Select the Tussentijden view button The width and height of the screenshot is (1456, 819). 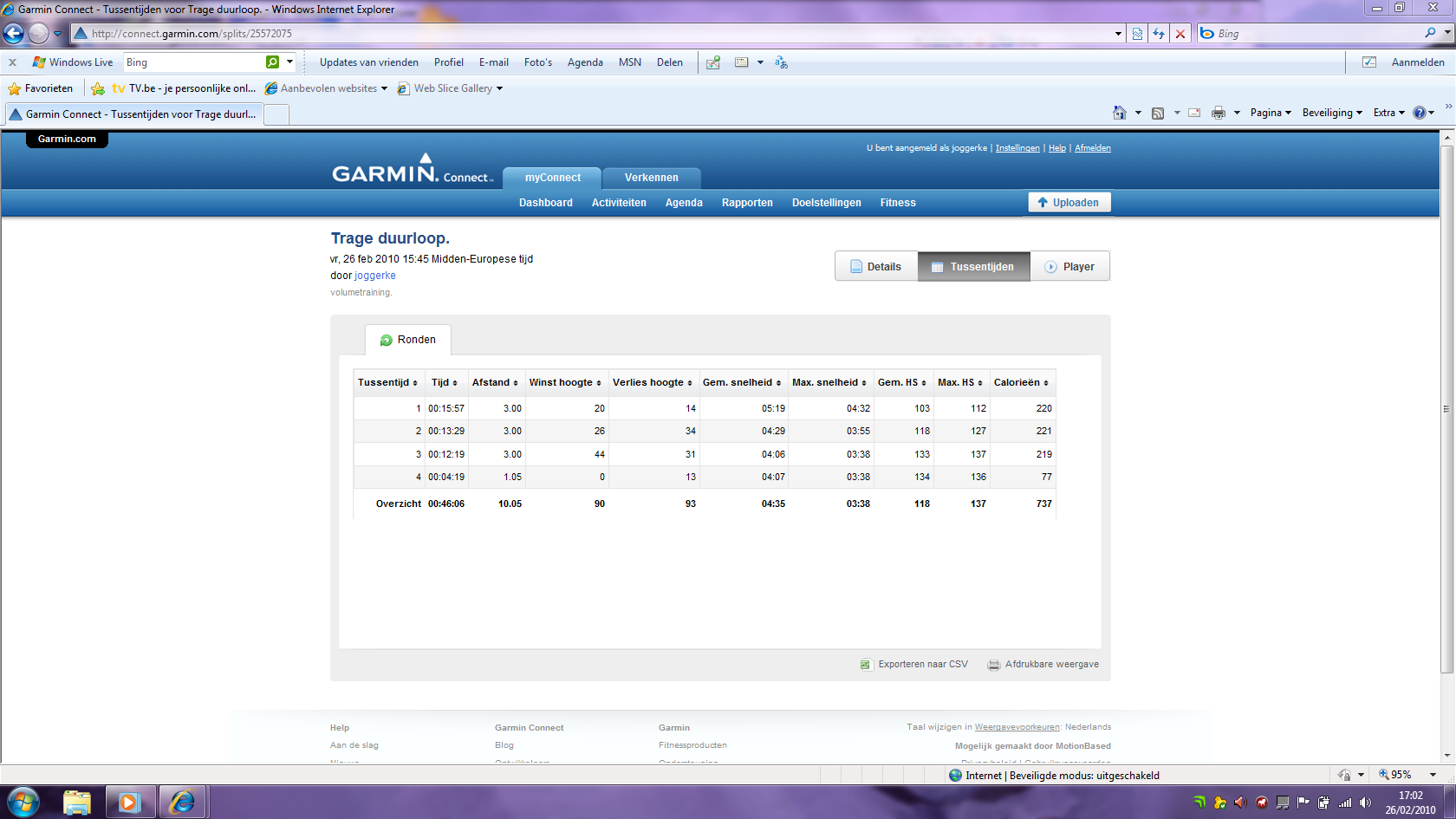pos(974,267)
